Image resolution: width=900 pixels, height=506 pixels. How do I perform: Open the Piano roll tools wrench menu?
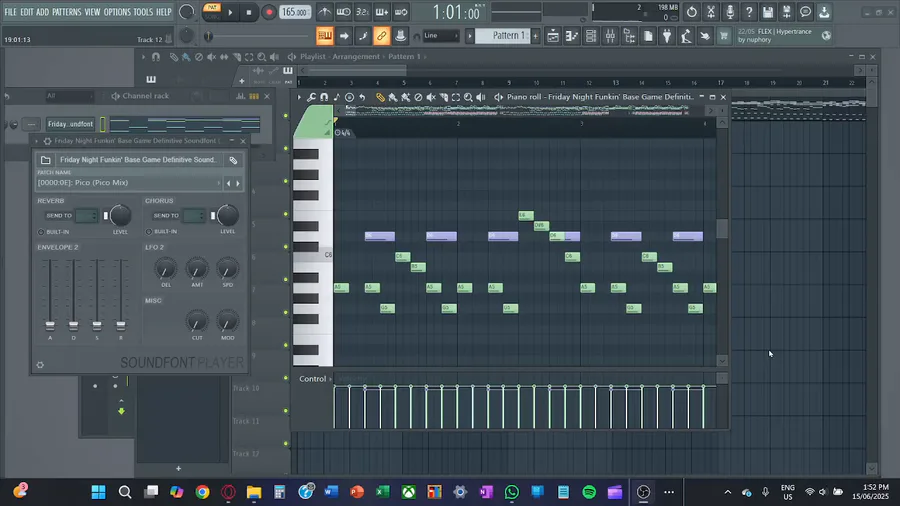311,98
